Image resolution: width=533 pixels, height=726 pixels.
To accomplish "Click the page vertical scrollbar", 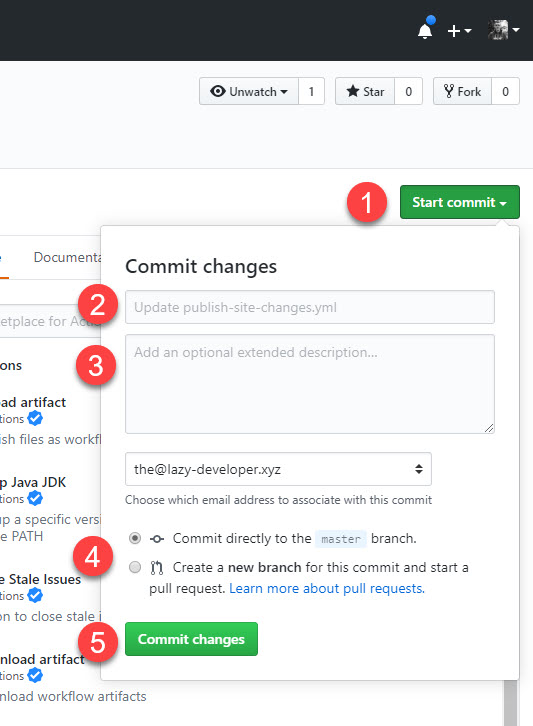I will [x=510, y=703].
